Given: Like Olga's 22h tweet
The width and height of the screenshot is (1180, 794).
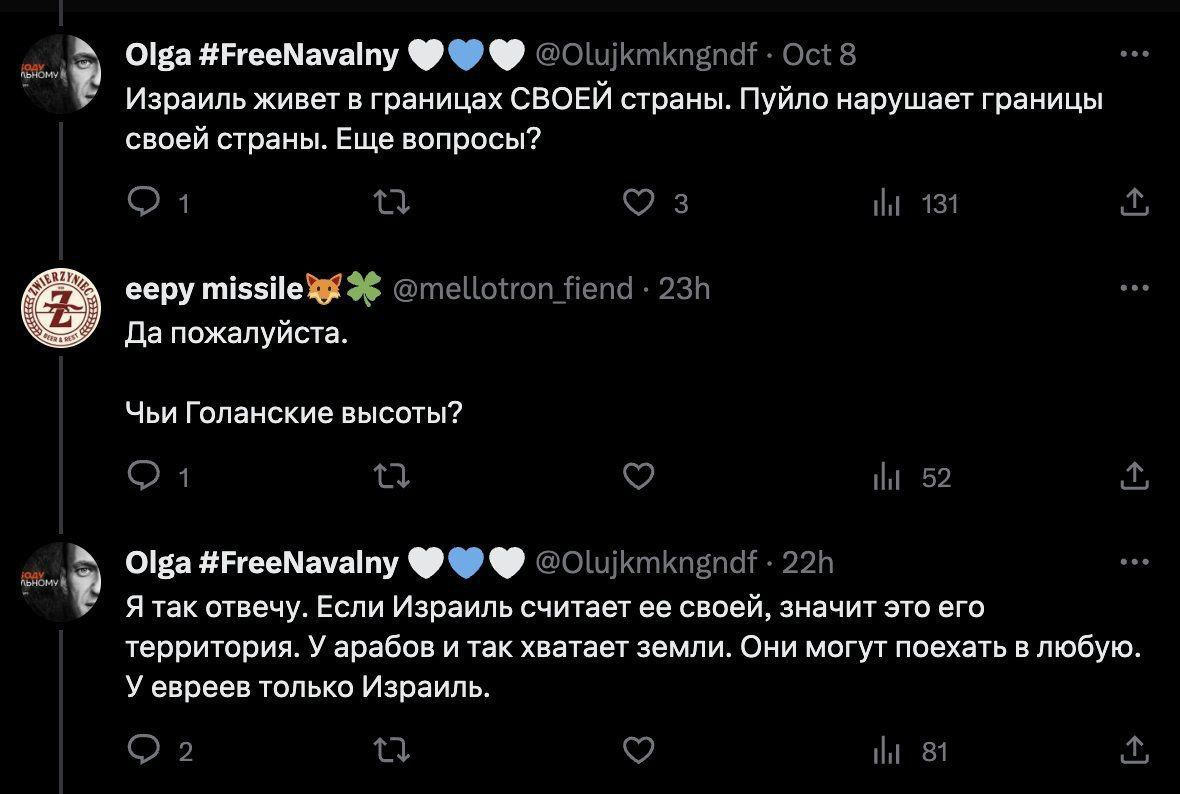Looking at the screenshot, I should click(638, 751).
